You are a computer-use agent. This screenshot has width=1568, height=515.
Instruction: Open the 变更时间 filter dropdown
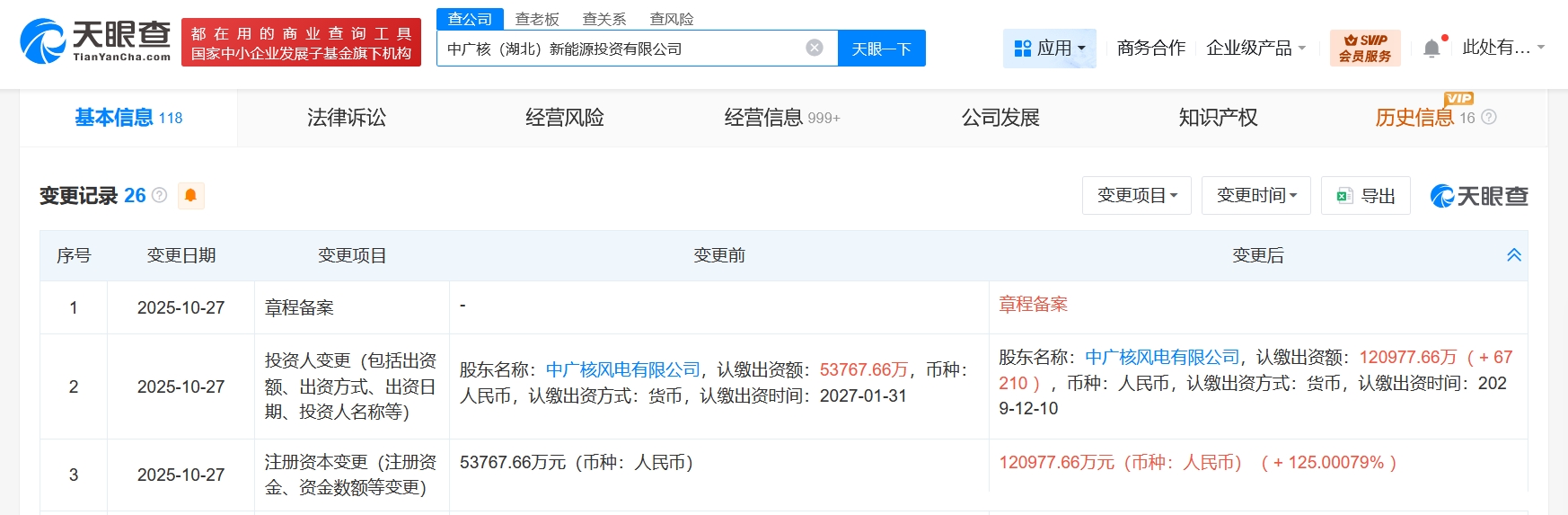point(1255,196)
